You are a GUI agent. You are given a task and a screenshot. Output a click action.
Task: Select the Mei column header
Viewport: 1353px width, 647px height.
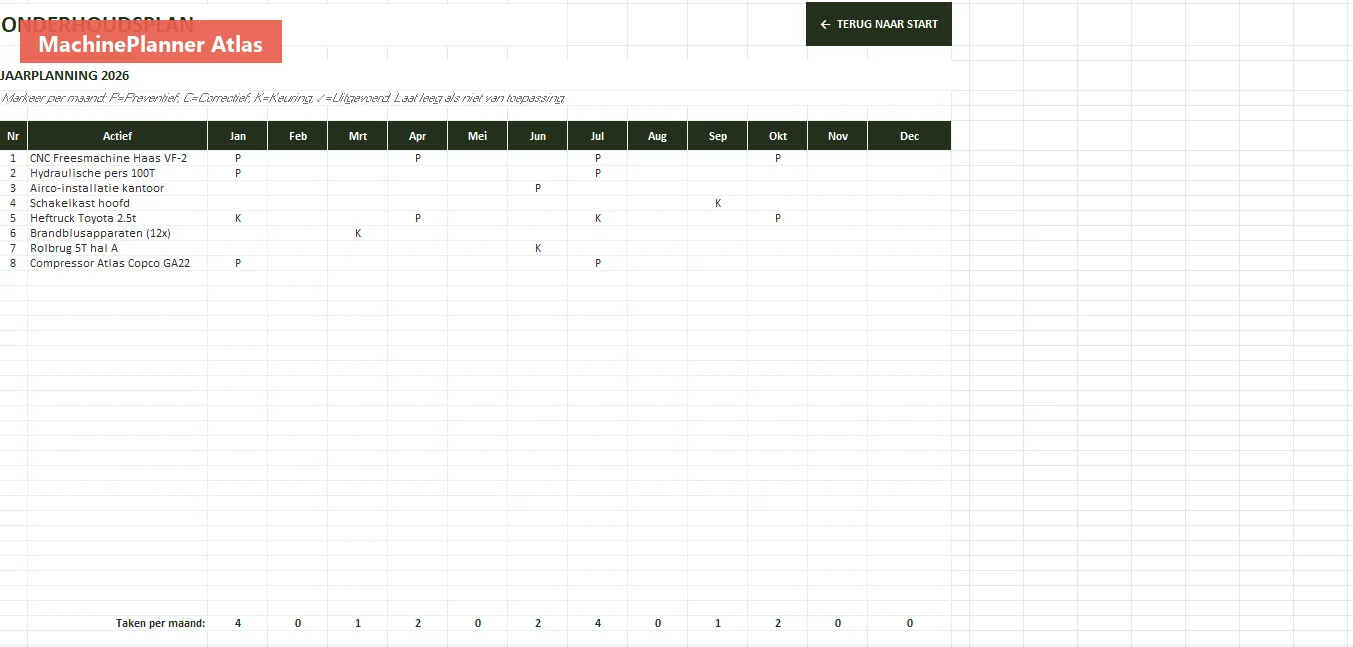tap(477, 136)
